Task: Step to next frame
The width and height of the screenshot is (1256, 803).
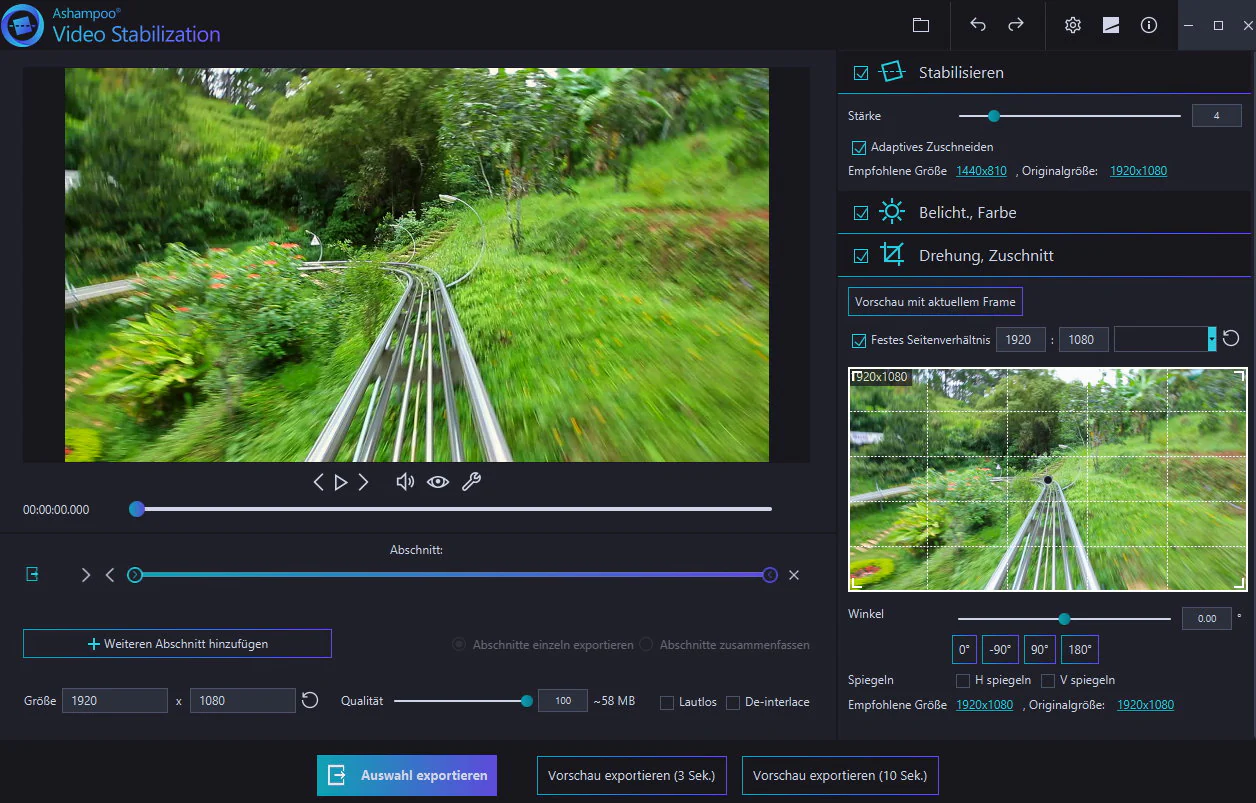Action: point(364,482)
